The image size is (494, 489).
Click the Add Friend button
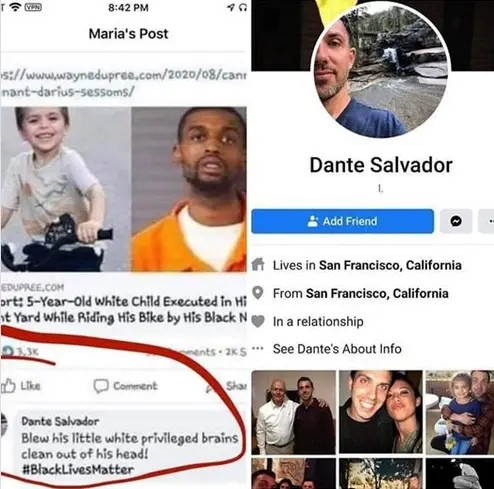click(x=343, y=221)
